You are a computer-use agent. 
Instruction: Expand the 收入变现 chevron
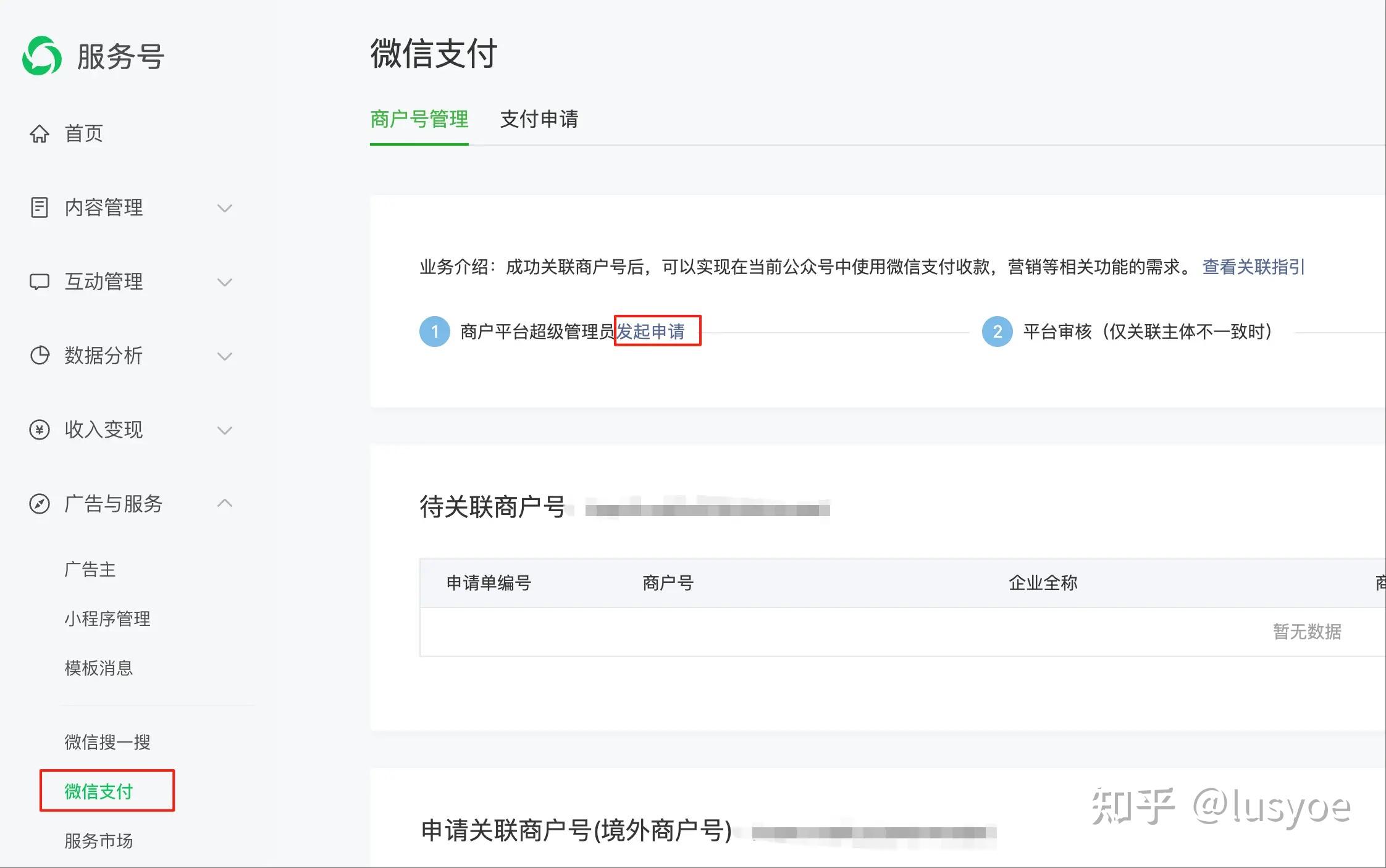pyautogui.click(x=225, y=430)
